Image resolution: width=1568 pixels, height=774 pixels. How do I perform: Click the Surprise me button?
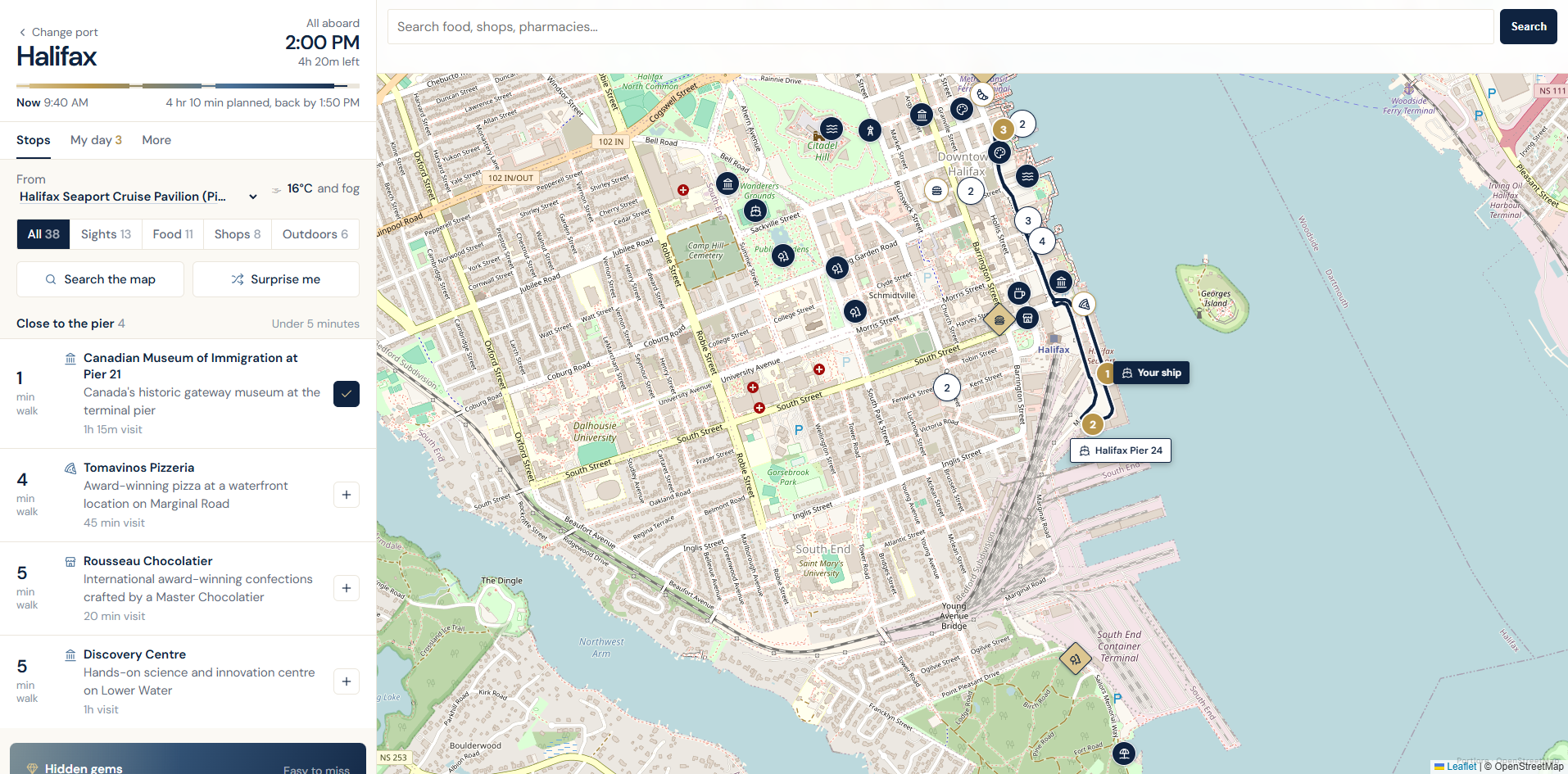276,279
